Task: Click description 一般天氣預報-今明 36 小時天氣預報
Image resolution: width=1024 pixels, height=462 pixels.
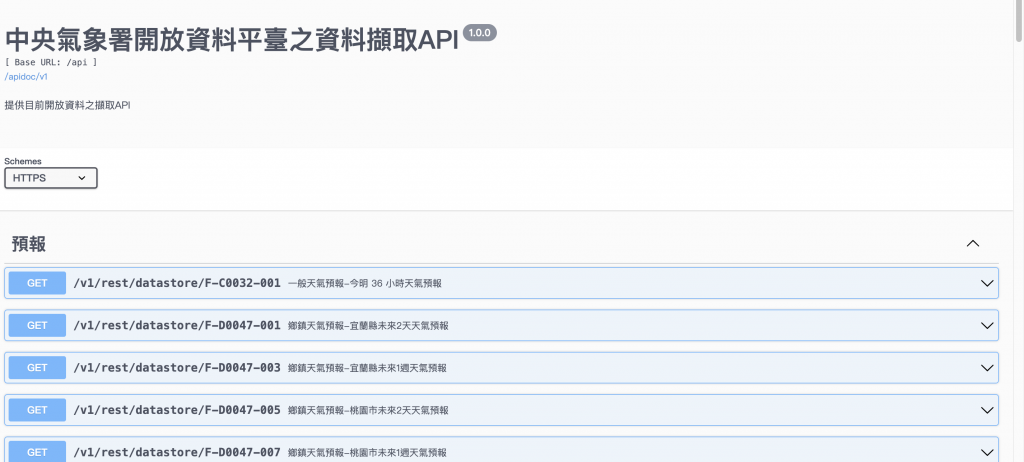Action: click(x=365, y=284)
